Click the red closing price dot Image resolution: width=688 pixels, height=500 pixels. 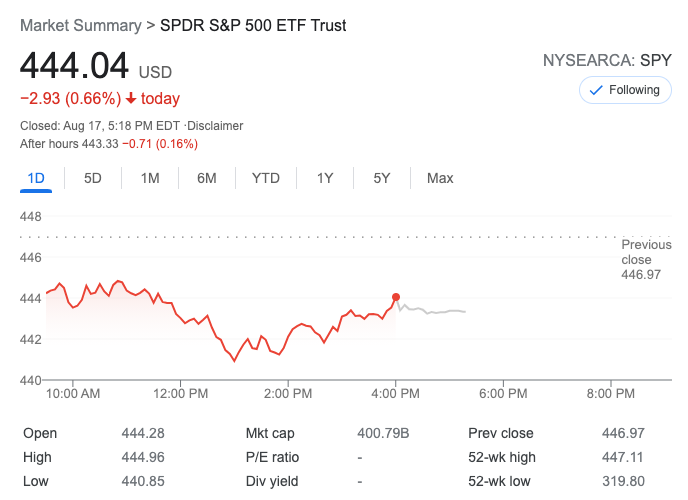396,297
